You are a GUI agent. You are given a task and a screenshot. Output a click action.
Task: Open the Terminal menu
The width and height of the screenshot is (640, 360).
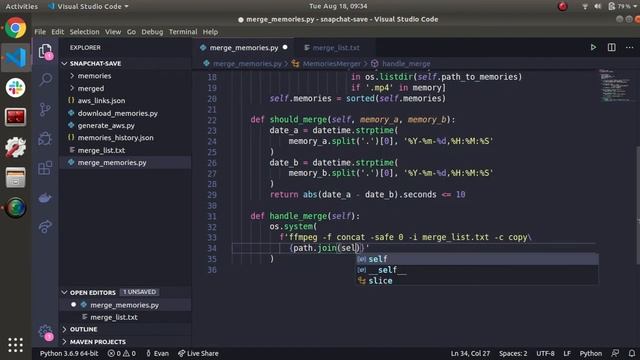point(183,32)
